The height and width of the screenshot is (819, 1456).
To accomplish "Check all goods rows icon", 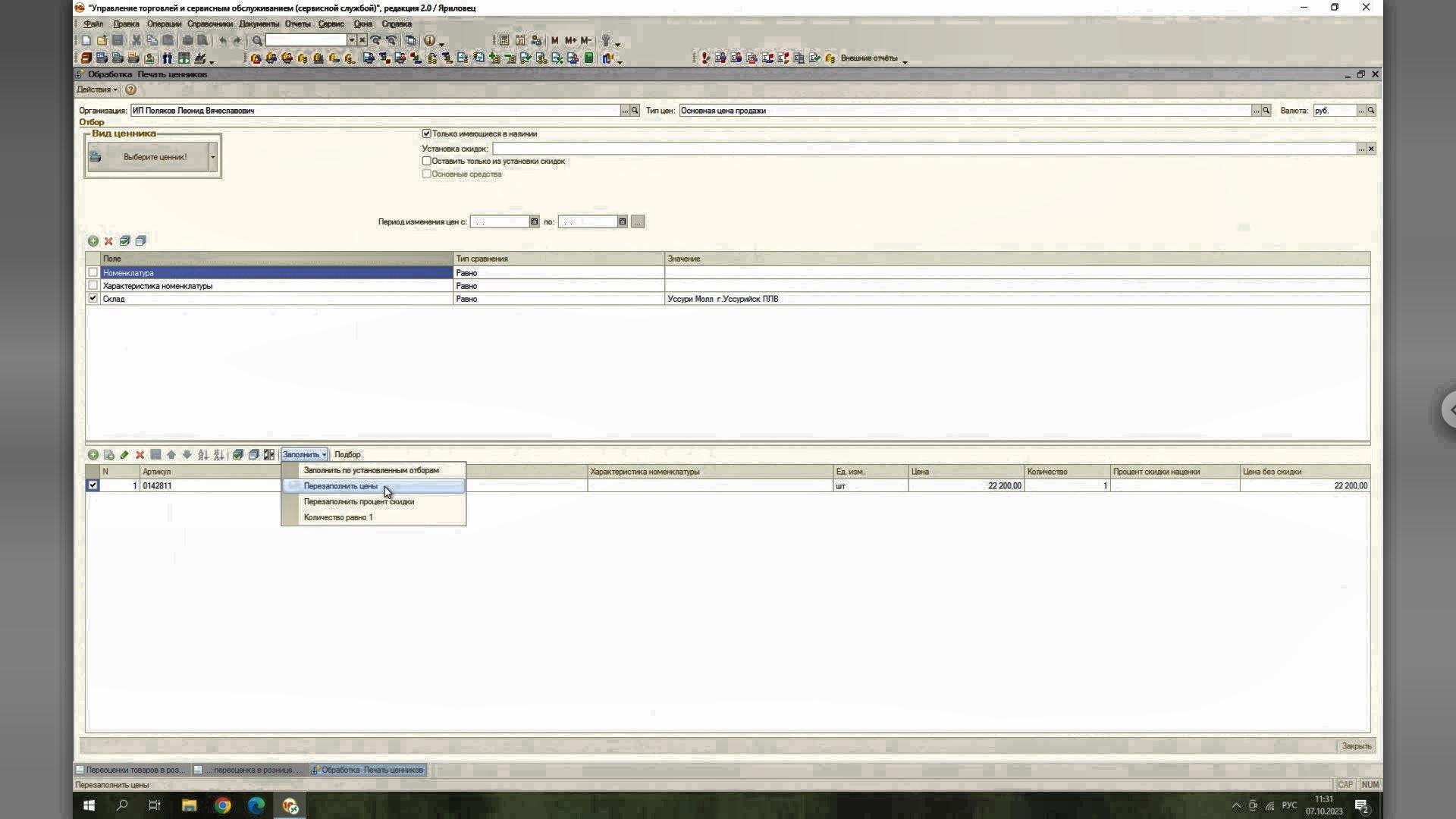I will click(238, 455).
